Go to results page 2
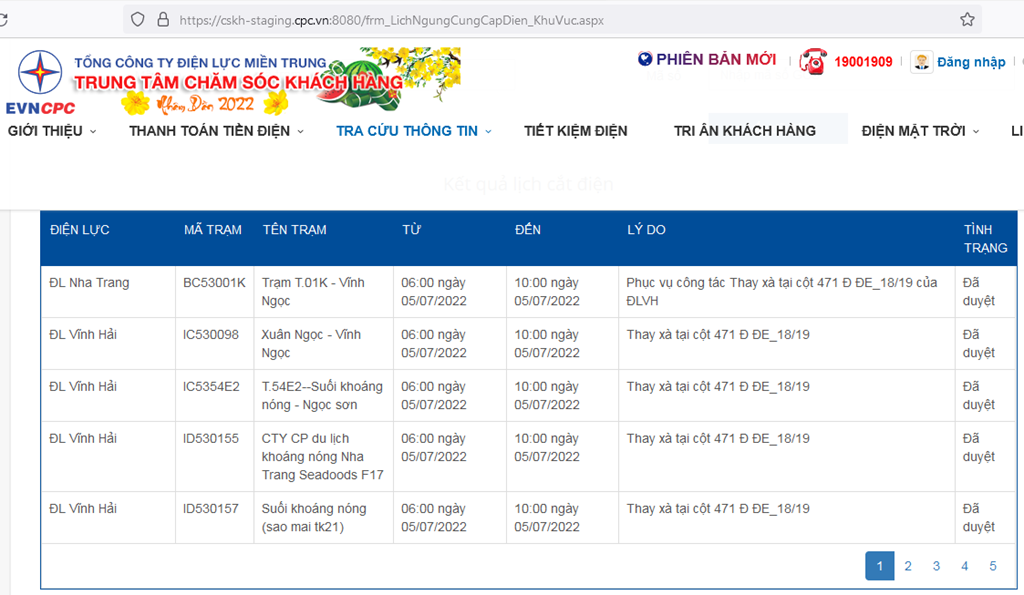The image size is (1024, 595). (x=908, y=566)
